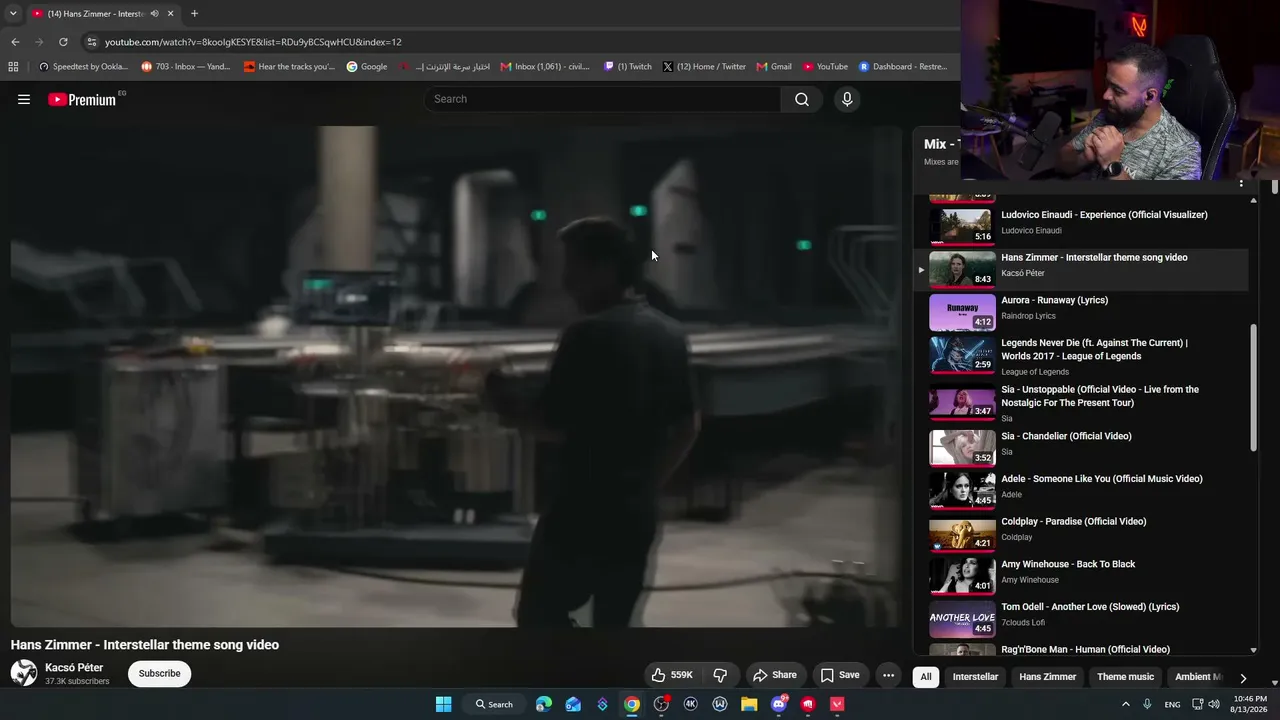Start voice search with microphone icon
1280x720 pixels.
847,99
